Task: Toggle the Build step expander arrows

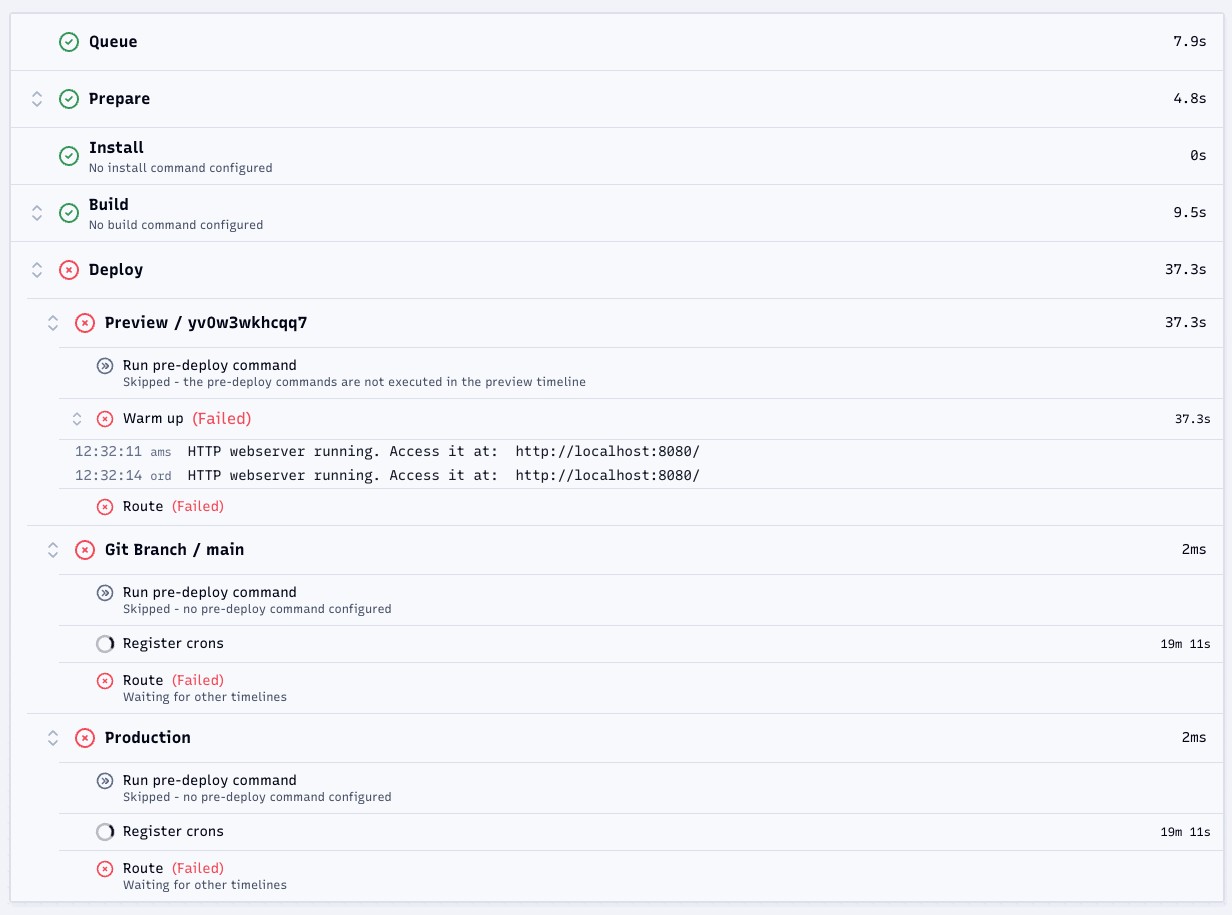Action: tap(37, 213)
